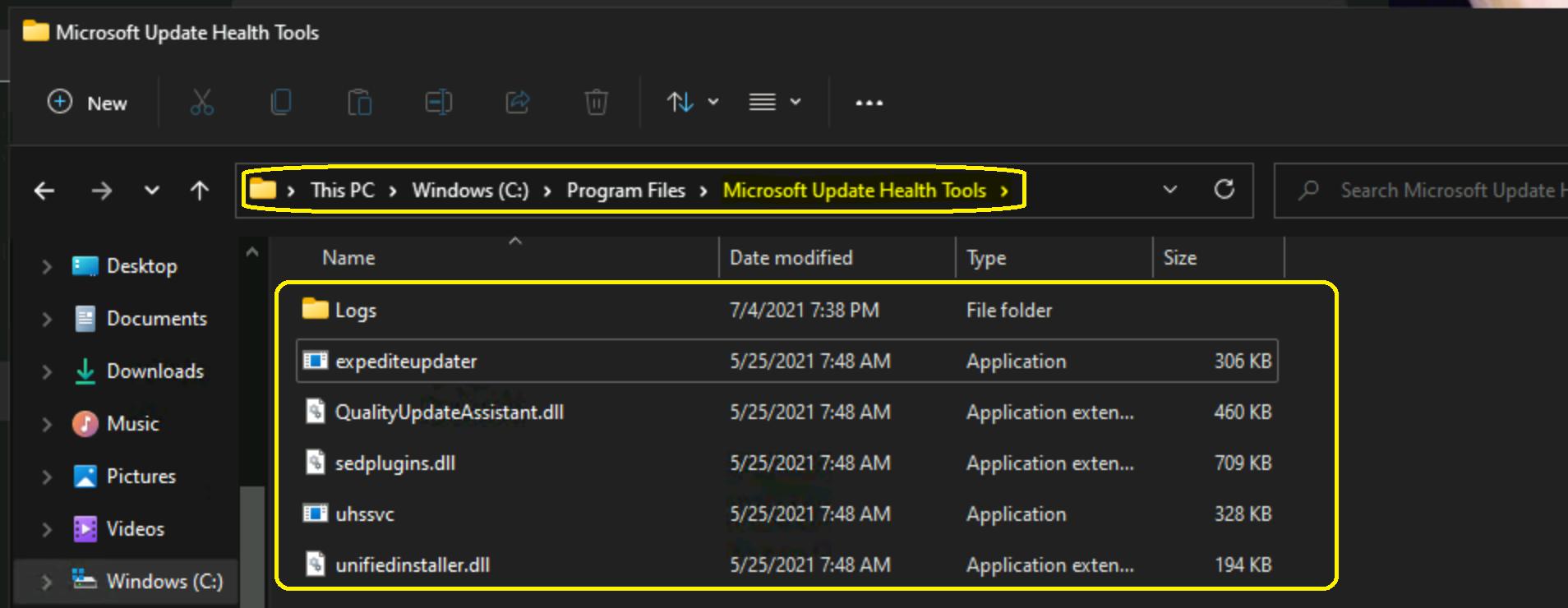1568x608 pixels.
Task: Click the uhssvc application icon
Action: pos(316,514)
